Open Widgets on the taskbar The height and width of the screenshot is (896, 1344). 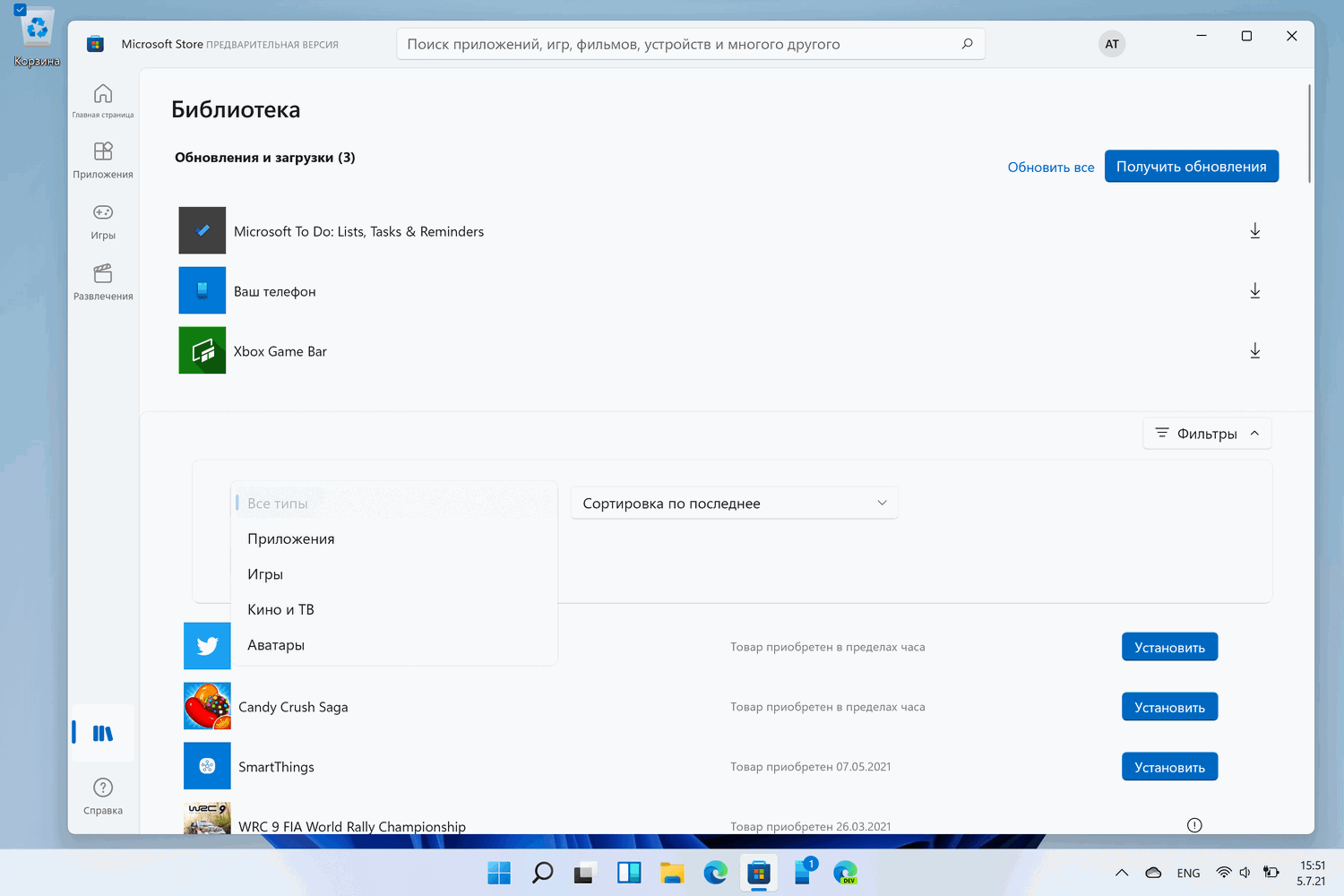629,873
